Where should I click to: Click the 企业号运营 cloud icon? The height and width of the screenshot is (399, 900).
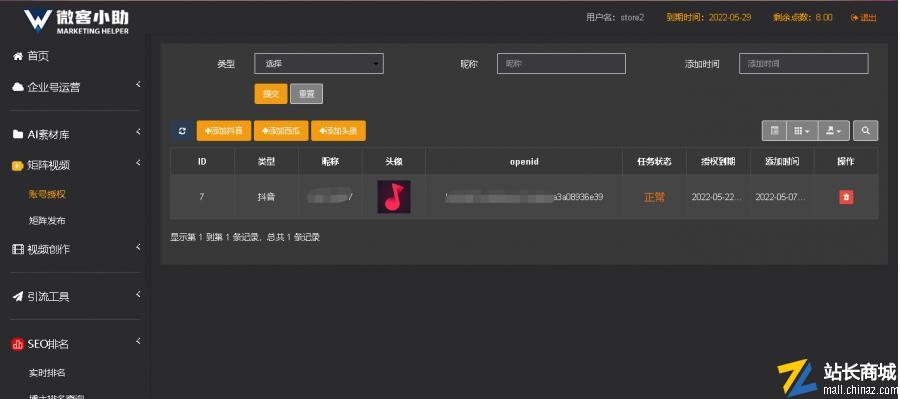coord(18,87)
